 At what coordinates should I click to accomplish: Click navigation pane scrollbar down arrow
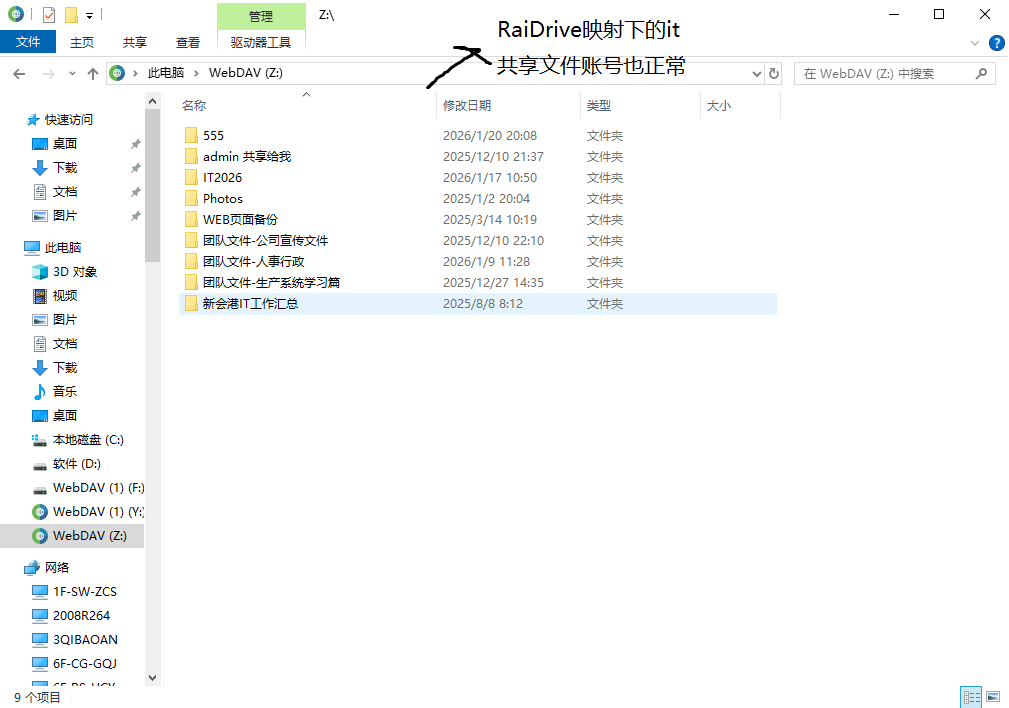click(153, 678)
